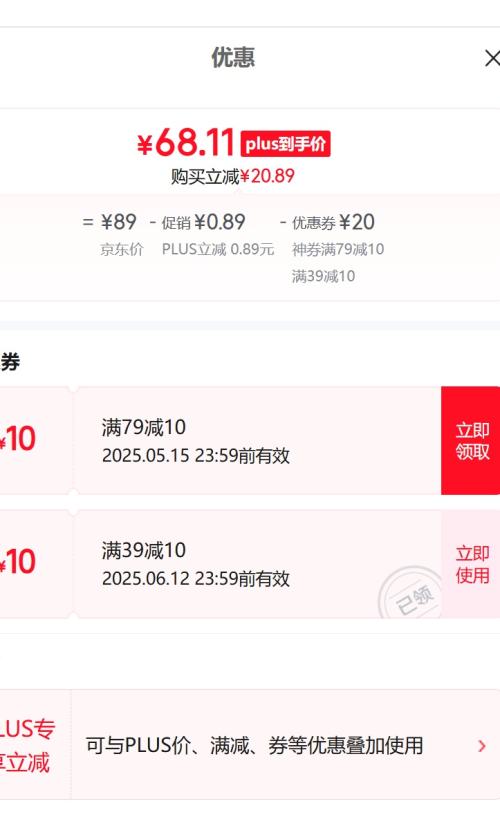The height and width of the screenshot is (837, 500).
Task: Click the 促销 ¥0.89 deduction item
Action: point(203,222)
